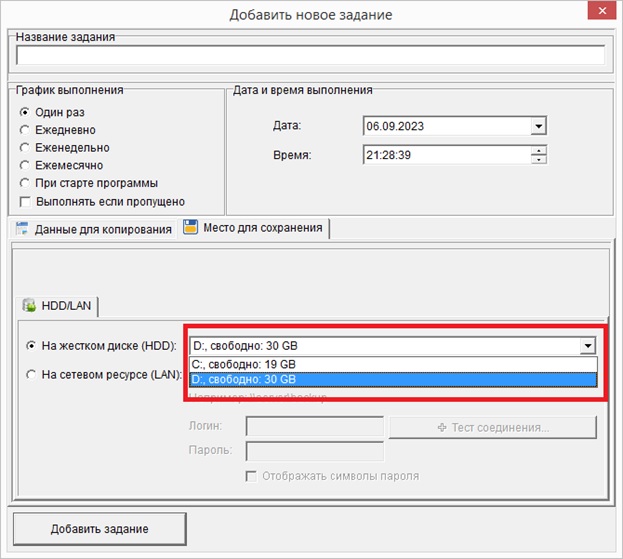Click the 'Логин' input field
Viewport: 623px width, 559px height.
[x=315, y=426]
